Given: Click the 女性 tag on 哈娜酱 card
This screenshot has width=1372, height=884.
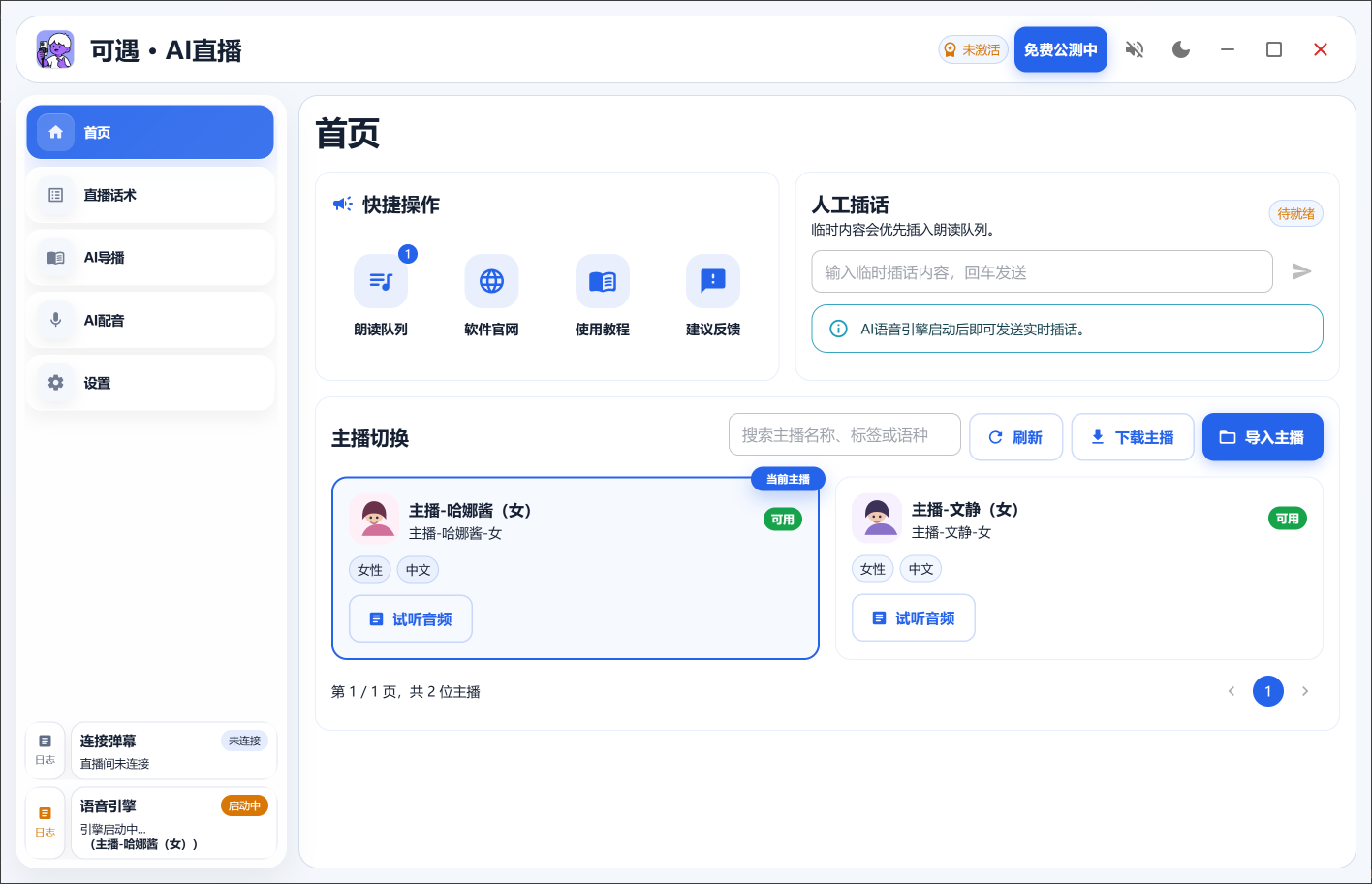Looking at the screenshot, I should click(x=370, y=570).
